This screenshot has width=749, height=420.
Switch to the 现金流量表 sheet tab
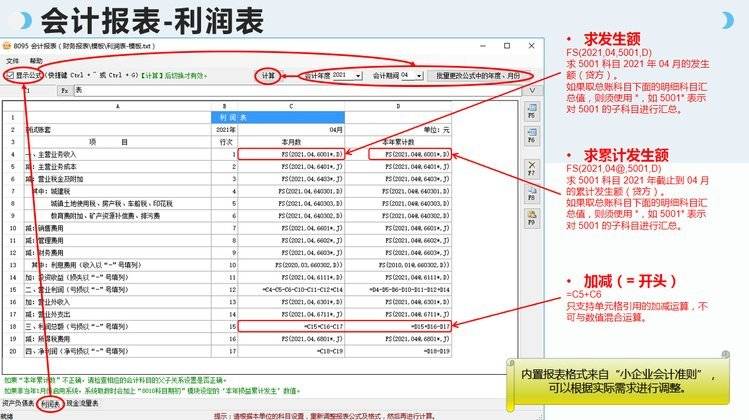(82, 403)
